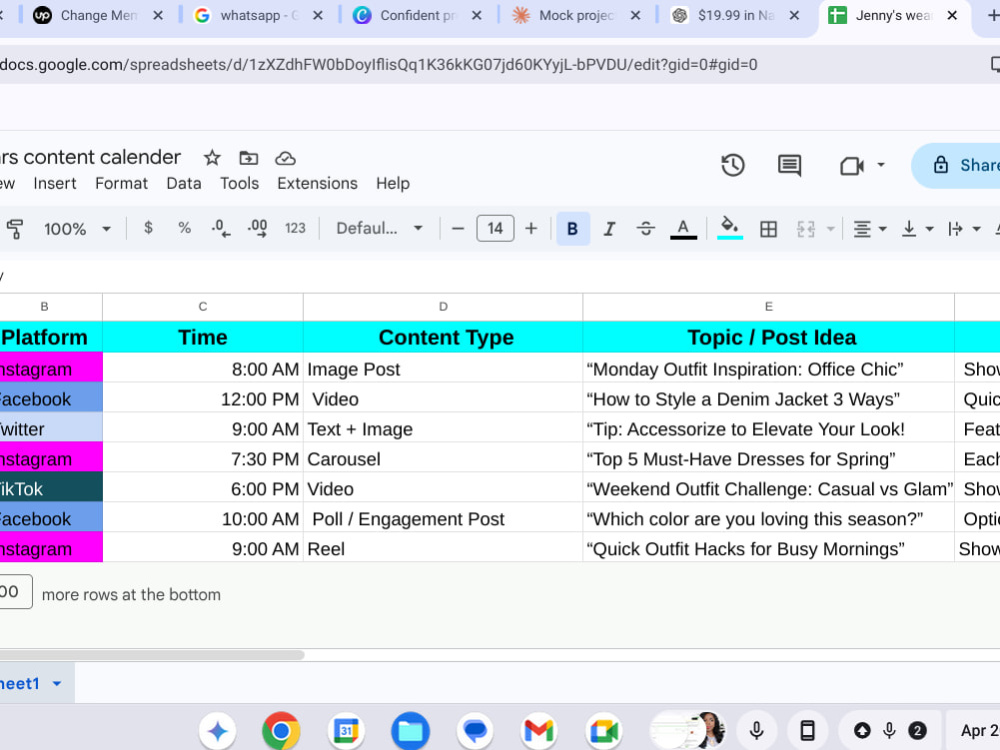Select the Carousel content type cell
The width and height of the screenshot is (1000, 750).
(x=443, y=459)
